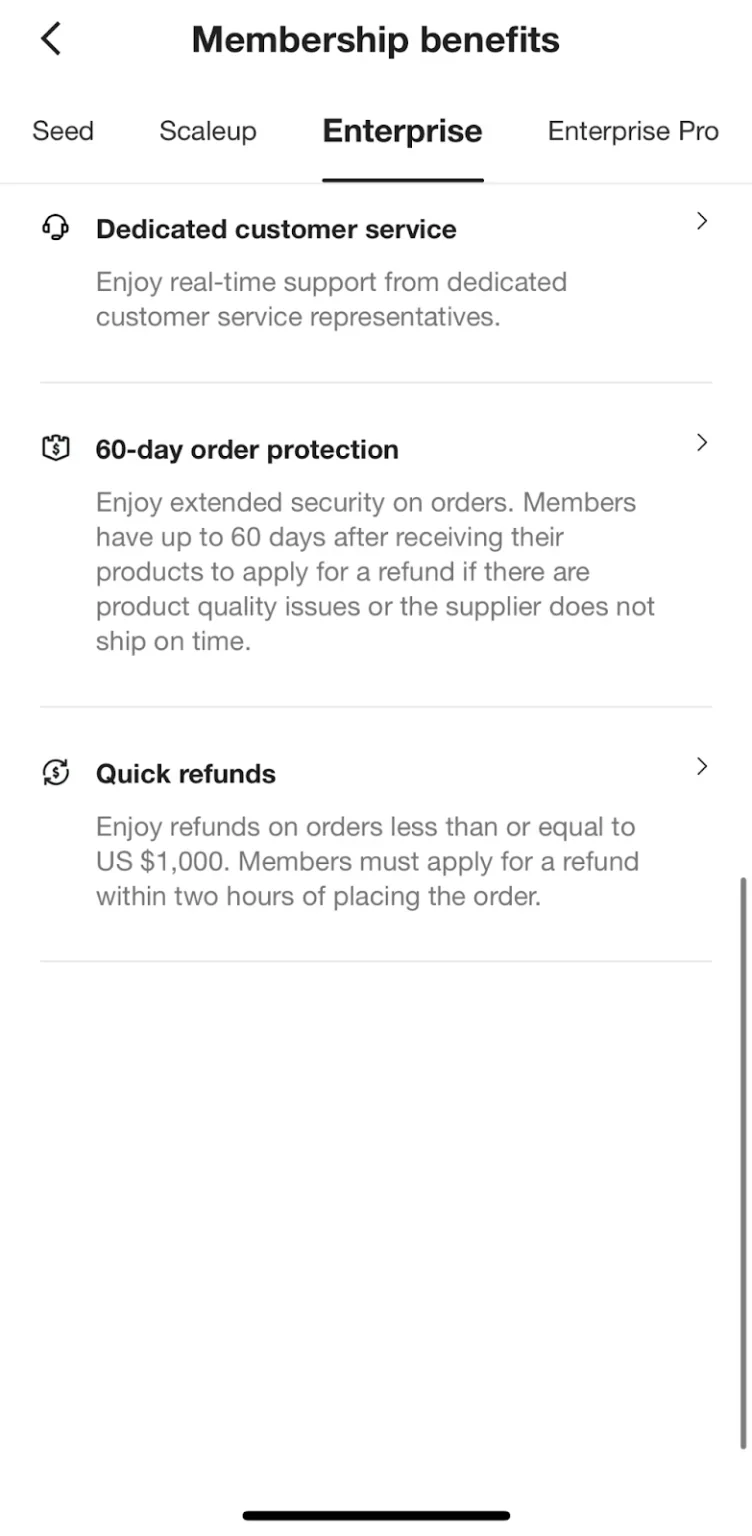Viewport: 752px width, 1536px height.
Task: Click the shield order protection icon
Action: coord(56,449)
